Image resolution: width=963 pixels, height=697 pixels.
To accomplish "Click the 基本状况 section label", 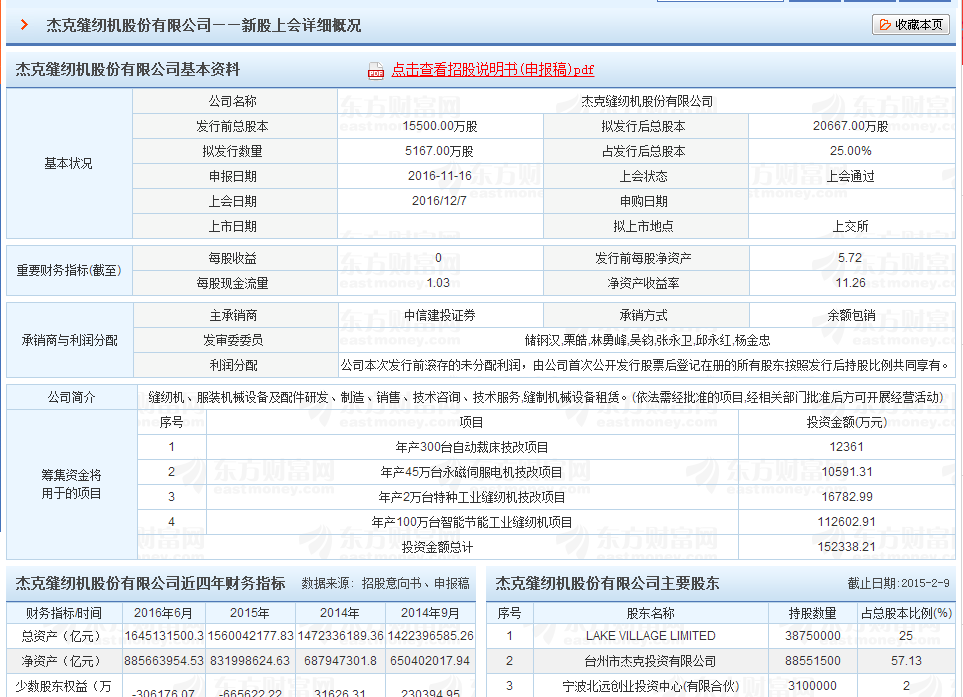I will click(x=68, y=163).
